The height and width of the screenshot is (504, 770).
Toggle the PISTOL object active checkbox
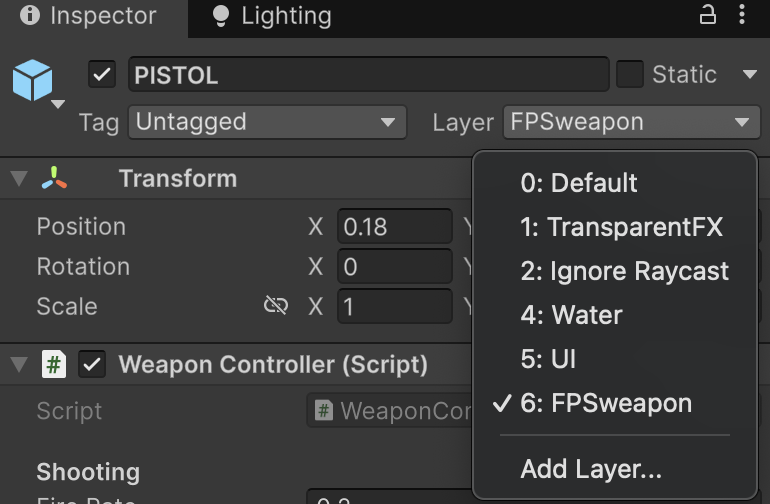102,75
